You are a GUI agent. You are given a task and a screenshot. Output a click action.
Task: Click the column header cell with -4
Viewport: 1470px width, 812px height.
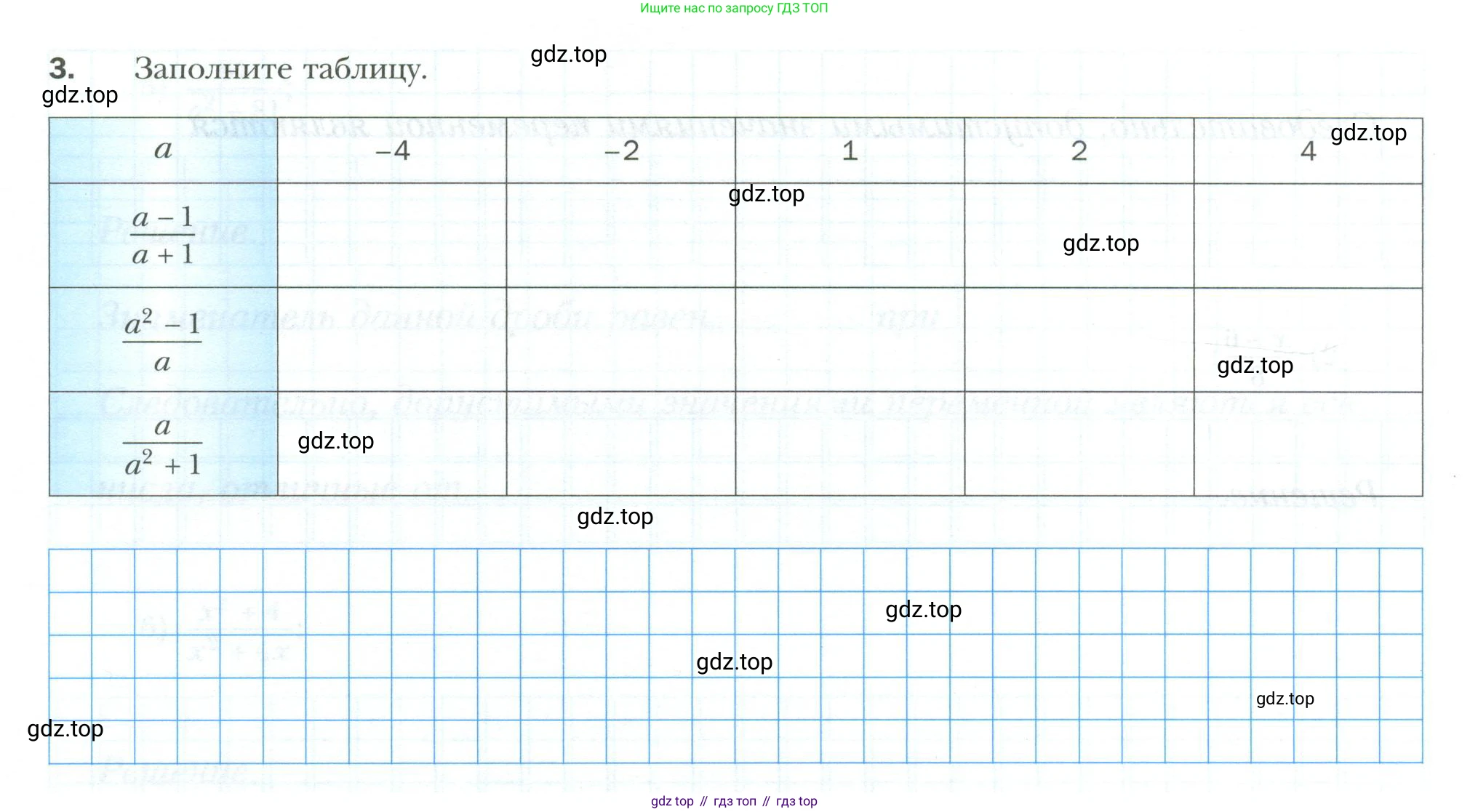tap(392, 150)
